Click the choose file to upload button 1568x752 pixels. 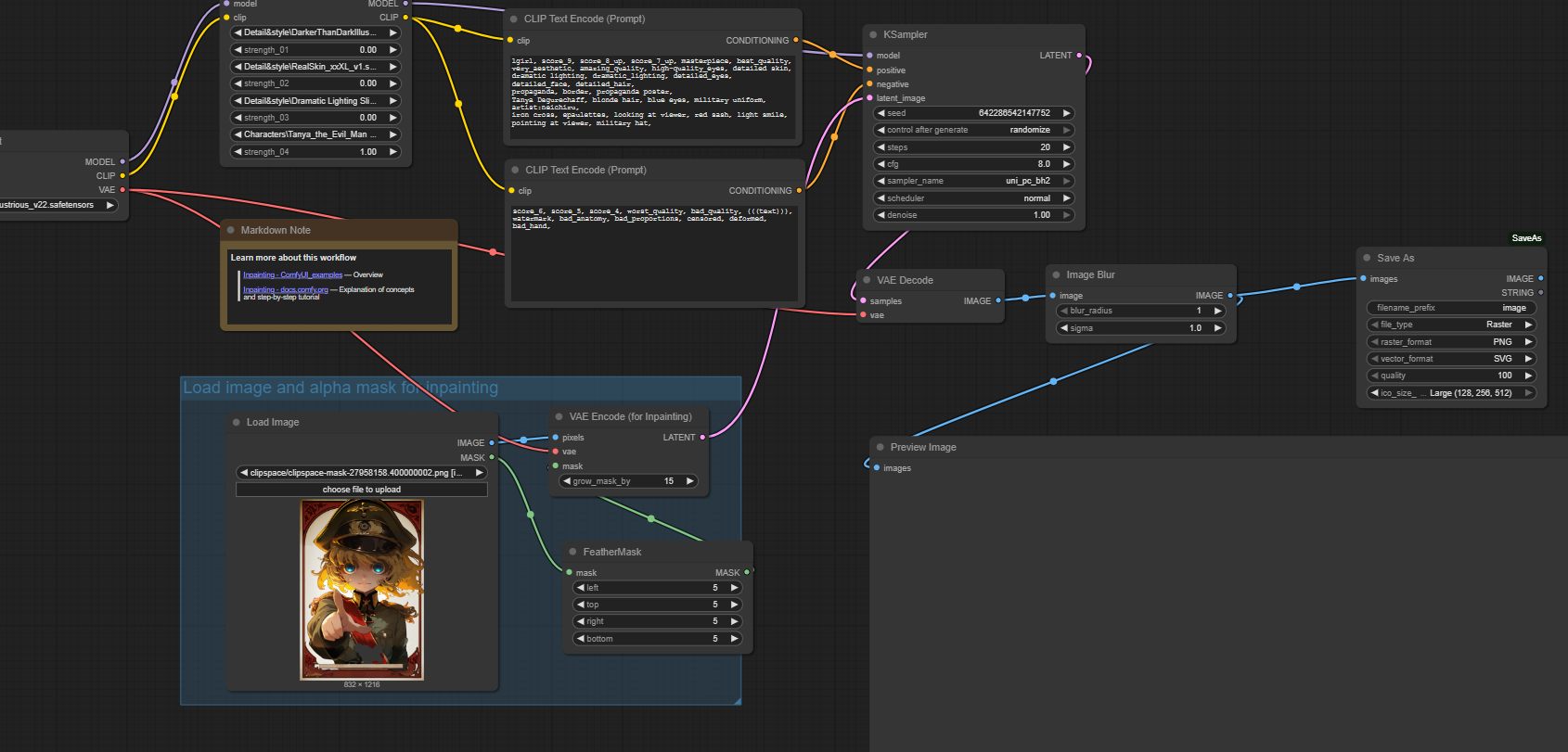tap(362, 490)
